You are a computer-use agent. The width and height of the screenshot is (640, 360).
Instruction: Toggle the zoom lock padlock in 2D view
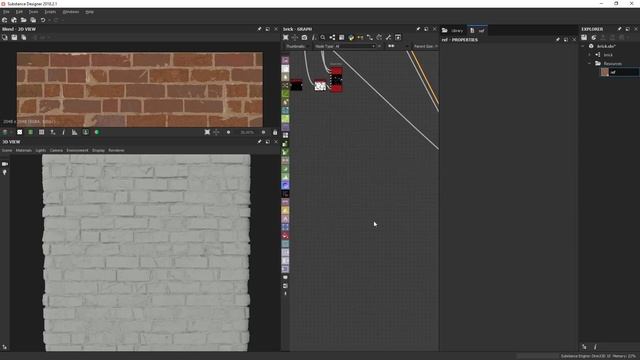tap(275, 132)
